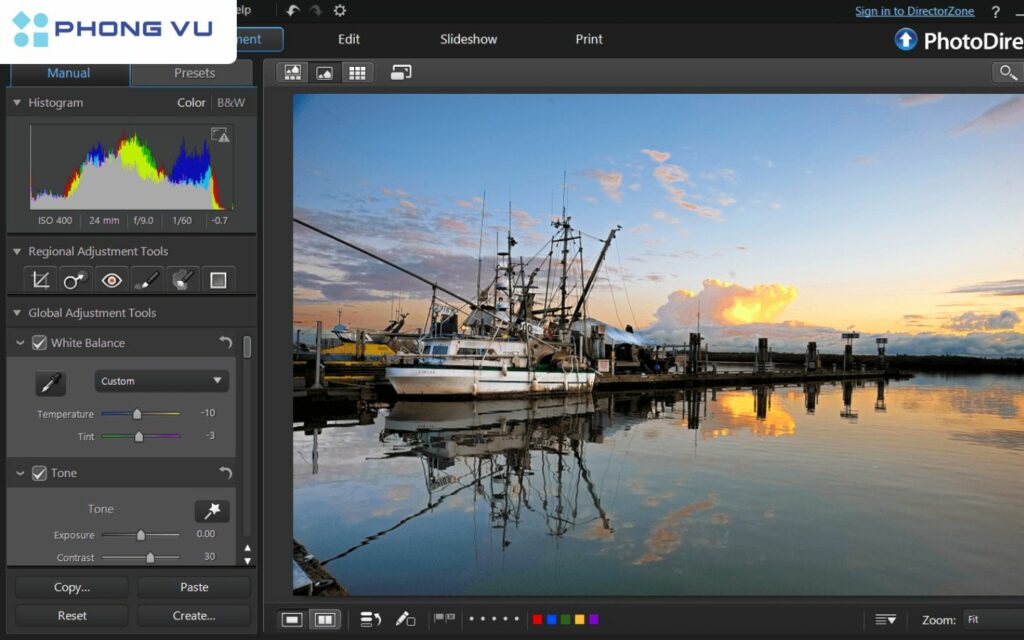Viewport: 1024px width, 640px height.
Task: Select the Spot Removal tool
Action: coord(76,280)
